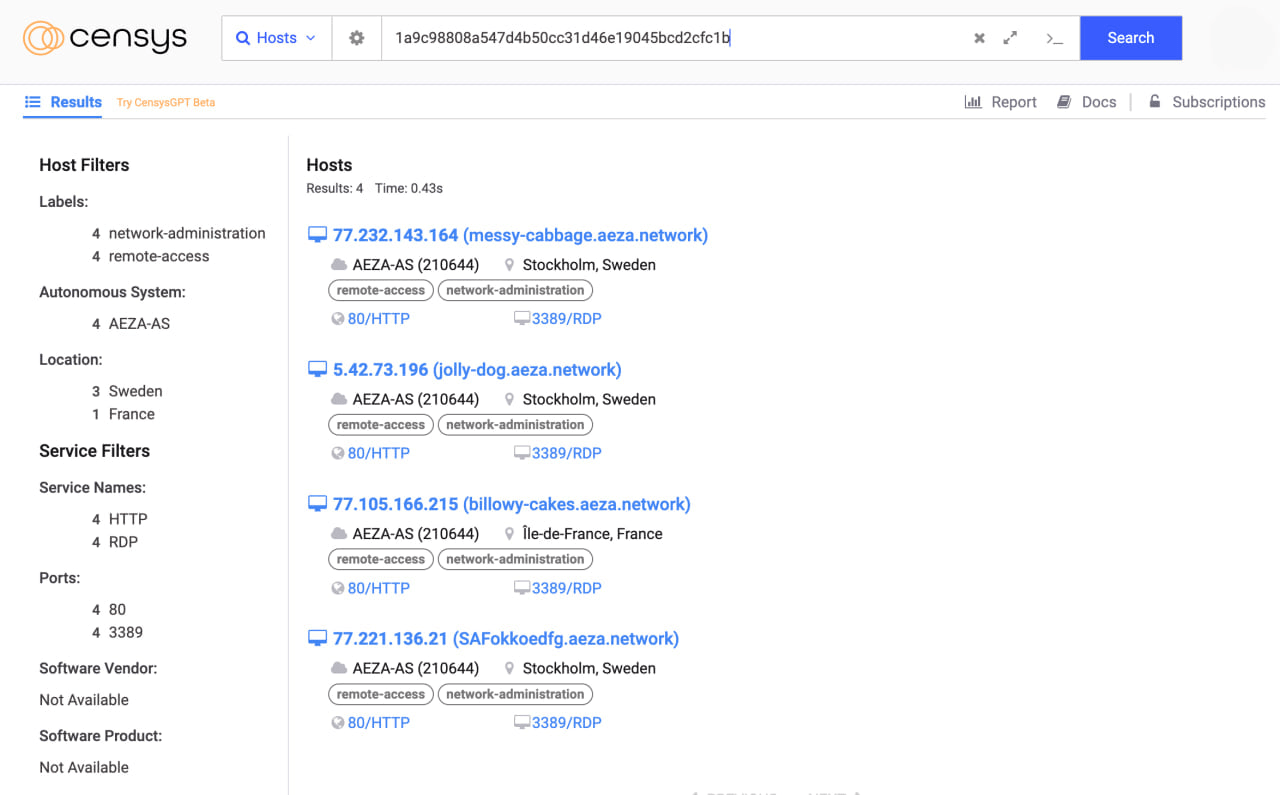Open 80/HTTP service of jolly-dog host

click(x=378, y=453)
